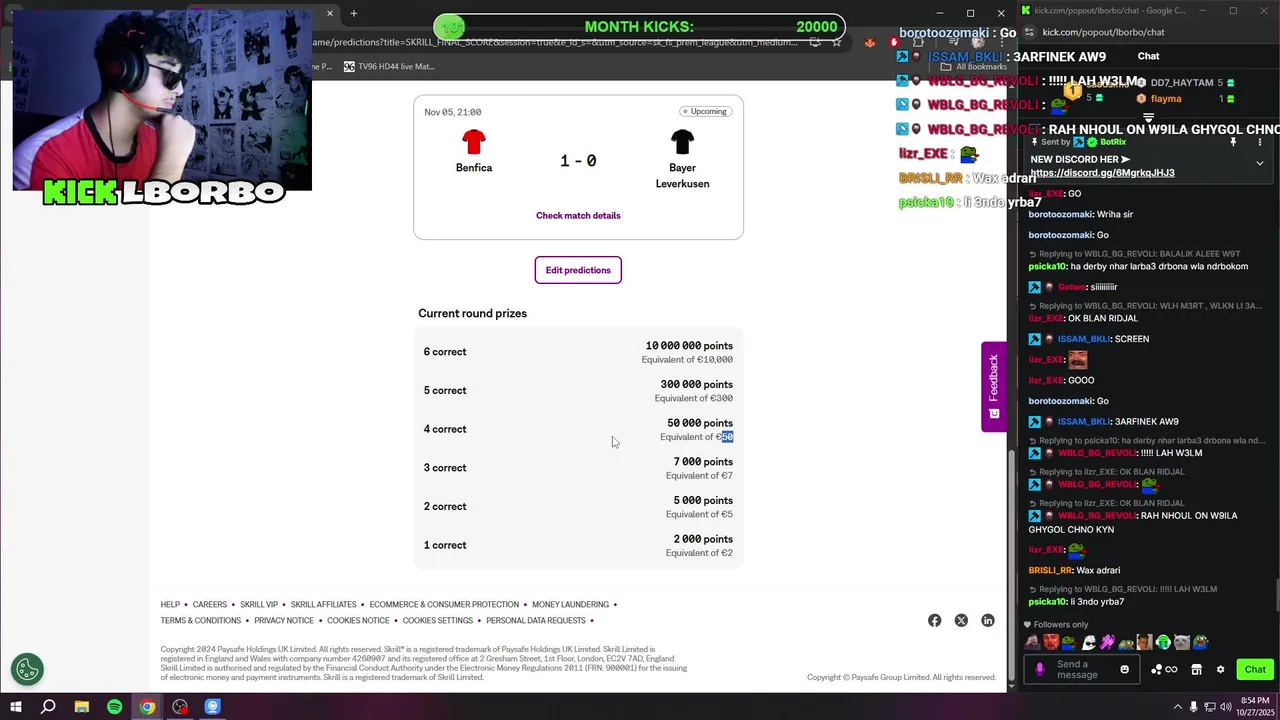This screenshot has width=1280, height=720.
Task: Close the current Chrome tab
Action: click(x=329, y=13)
